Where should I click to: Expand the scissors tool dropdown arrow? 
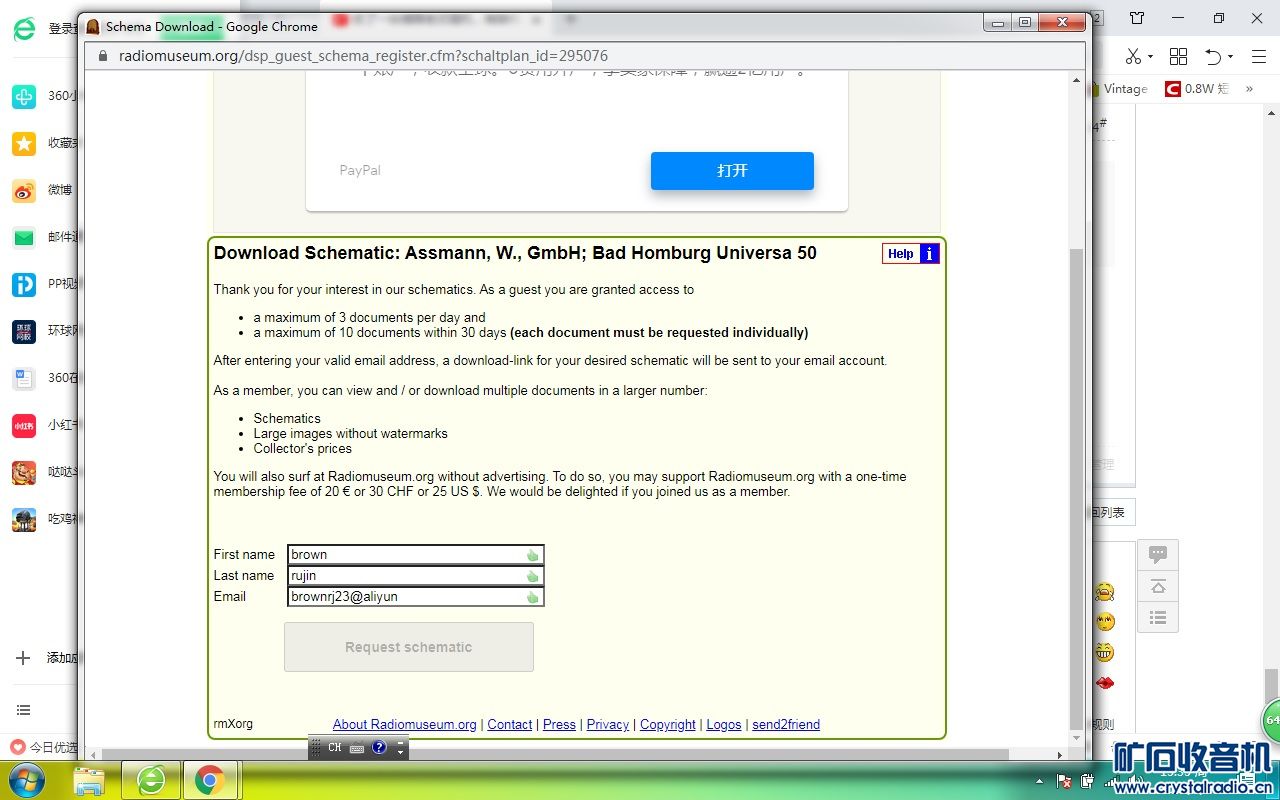[1150, 57]
